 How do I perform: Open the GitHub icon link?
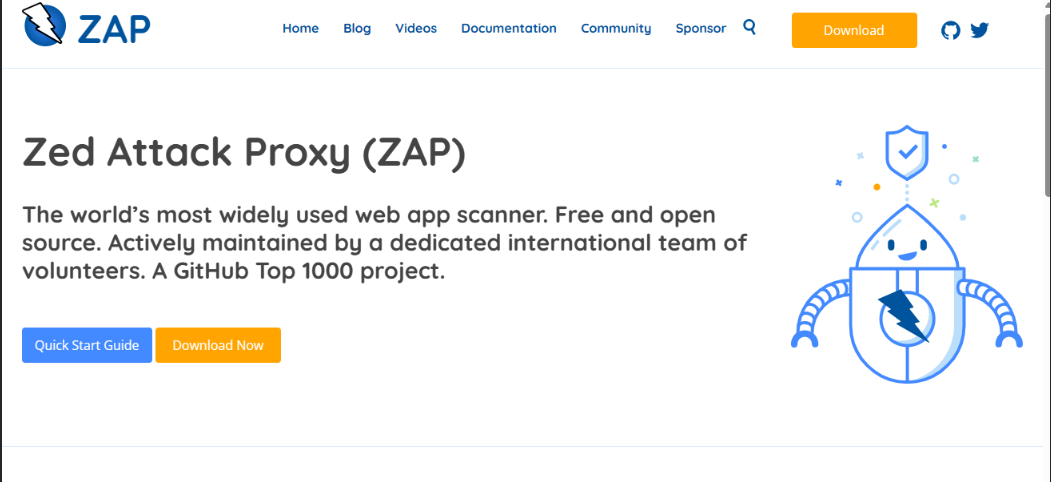pos(951,30)
